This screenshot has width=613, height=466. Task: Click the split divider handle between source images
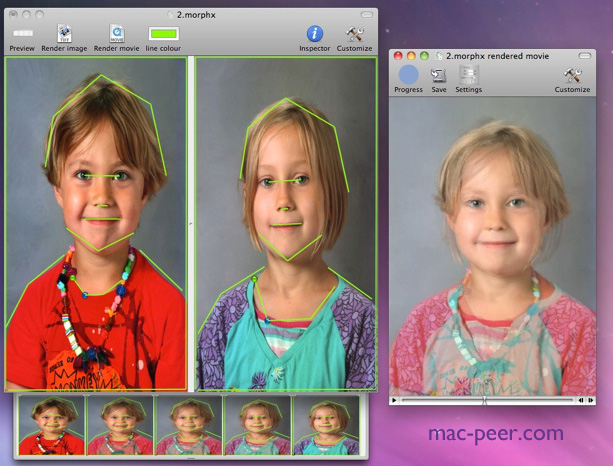pos(191,224)
